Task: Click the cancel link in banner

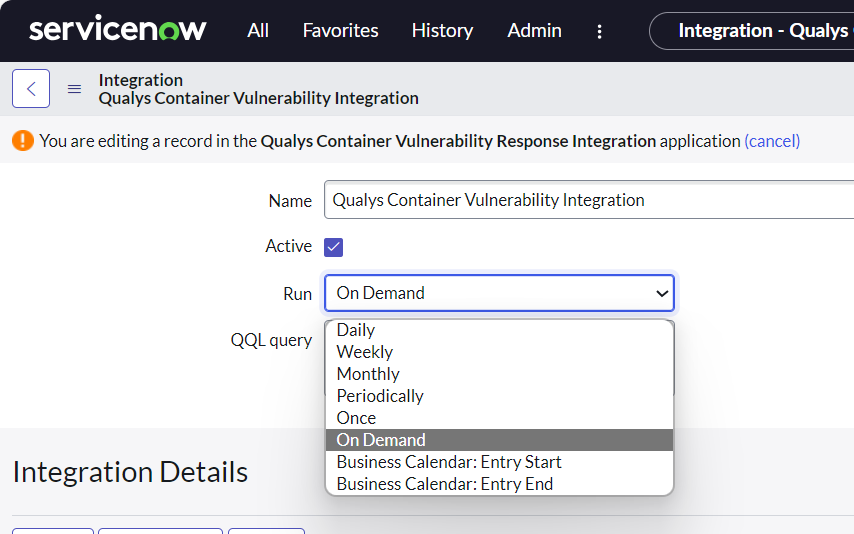Action: tap(772, 141)
